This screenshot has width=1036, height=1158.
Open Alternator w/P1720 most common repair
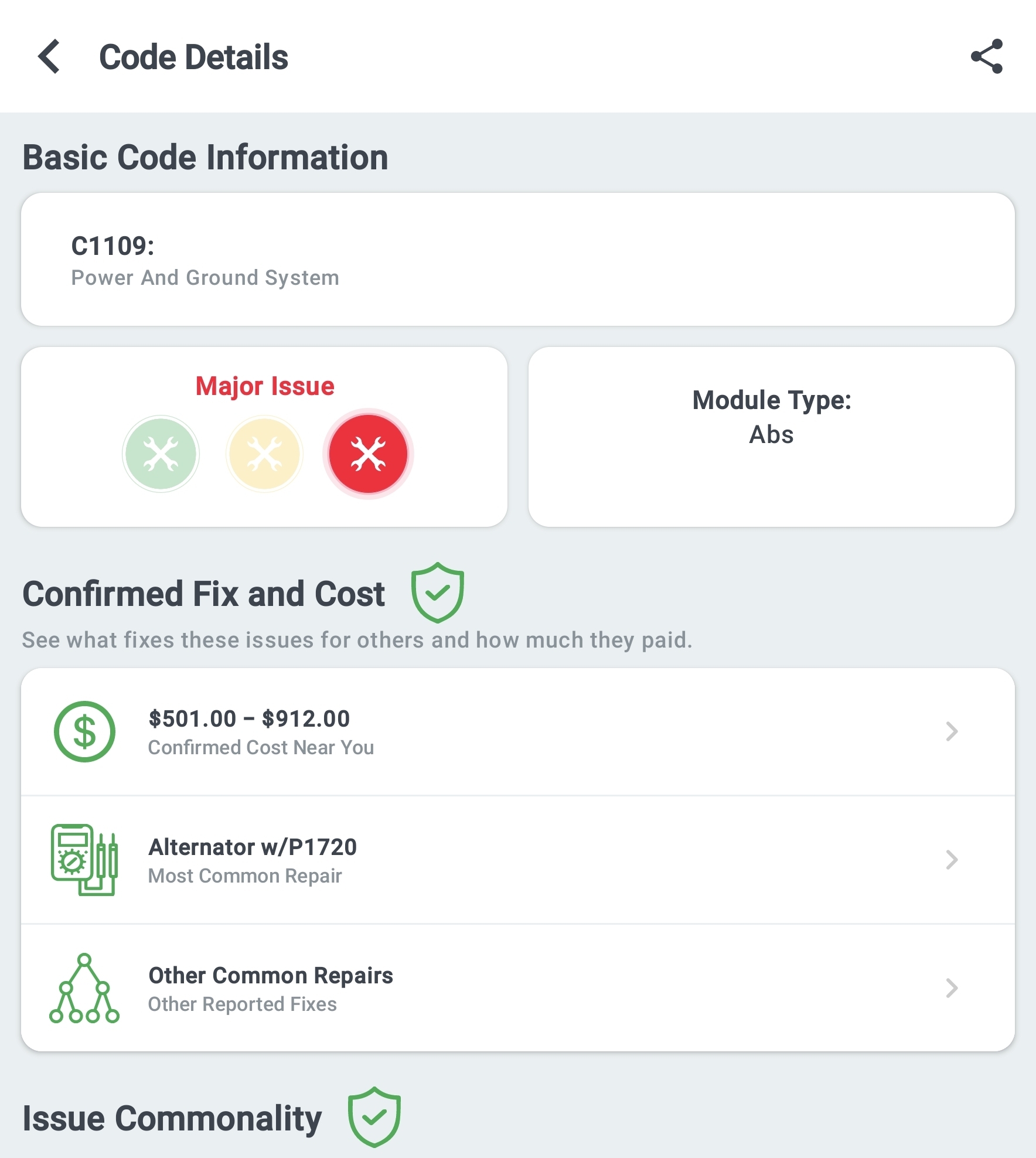click(x=253, y=847)
